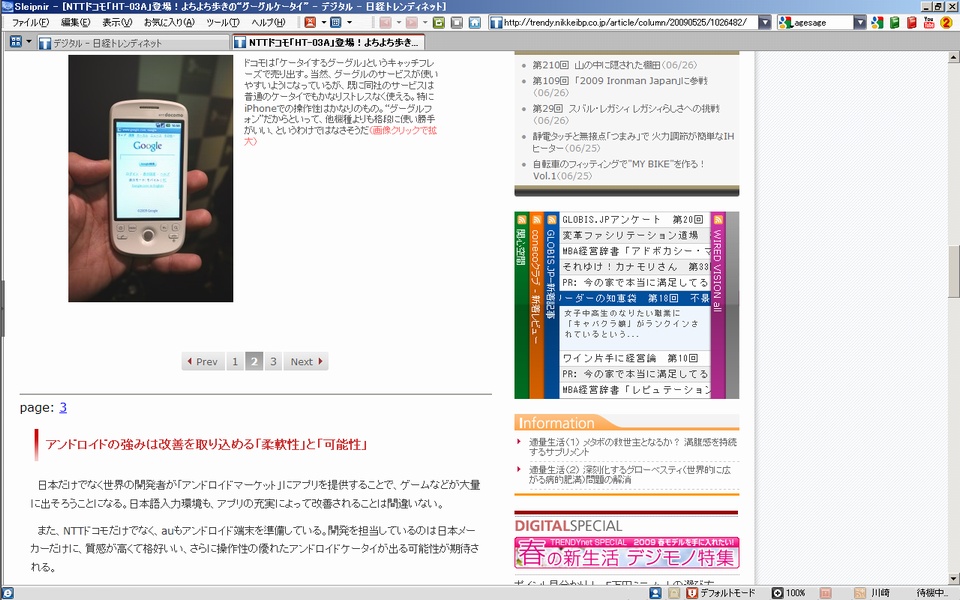Click the tab list icon left of tabs
960x600 pixels.
[x=16, y=42]
